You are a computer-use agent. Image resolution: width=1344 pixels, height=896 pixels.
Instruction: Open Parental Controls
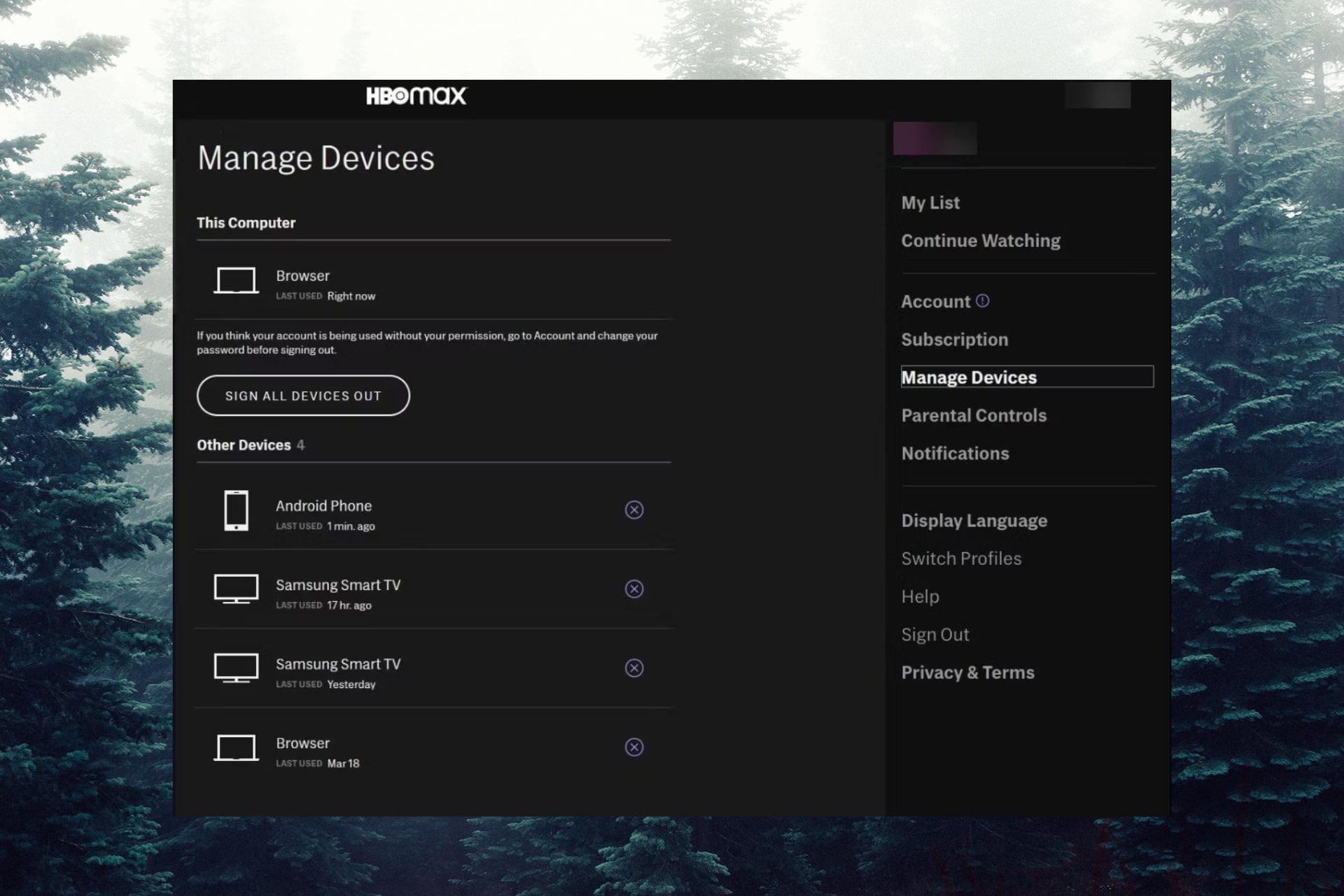[x=974, y=415]
